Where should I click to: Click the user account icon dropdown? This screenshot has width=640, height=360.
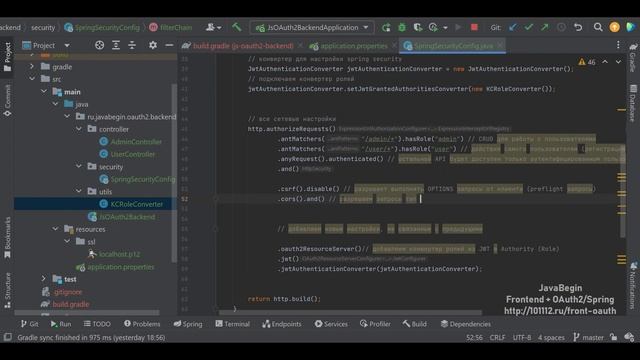[x=213, y=27]
